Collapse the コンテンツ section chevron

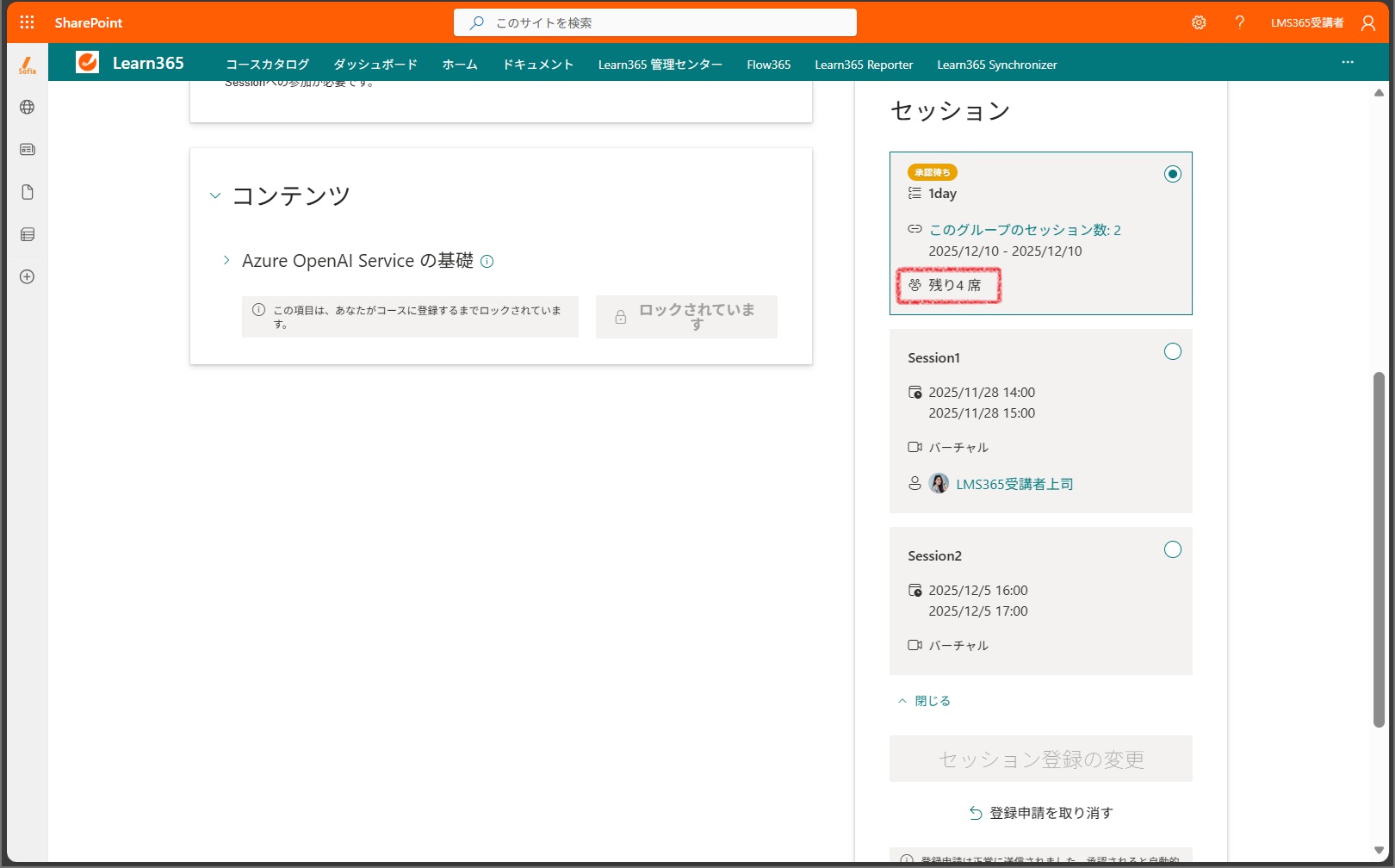[215, 196]
